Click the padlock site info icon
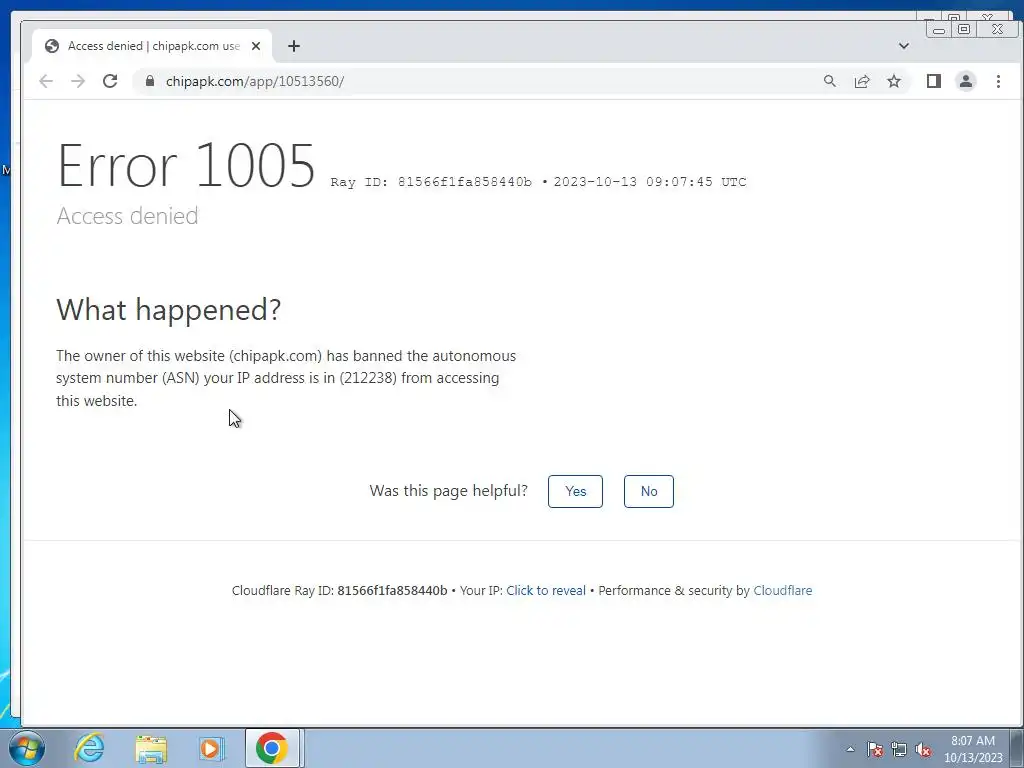 pyautogui.click(x=150, y=81)
